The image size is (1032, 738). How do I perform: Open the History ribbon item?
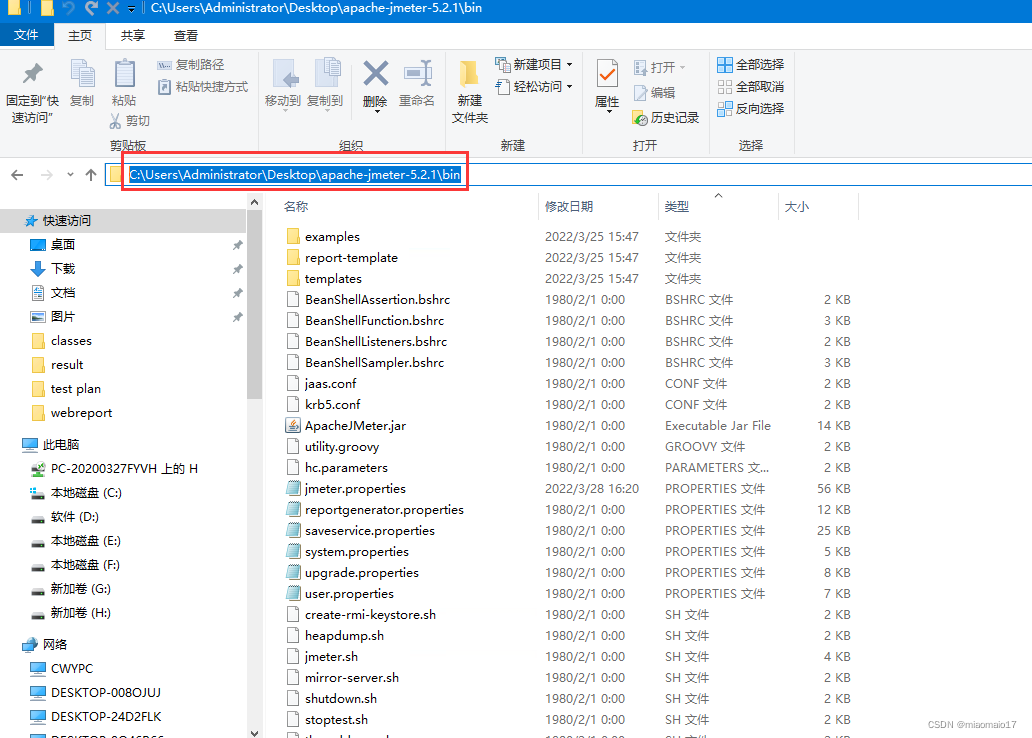(665, 117)
